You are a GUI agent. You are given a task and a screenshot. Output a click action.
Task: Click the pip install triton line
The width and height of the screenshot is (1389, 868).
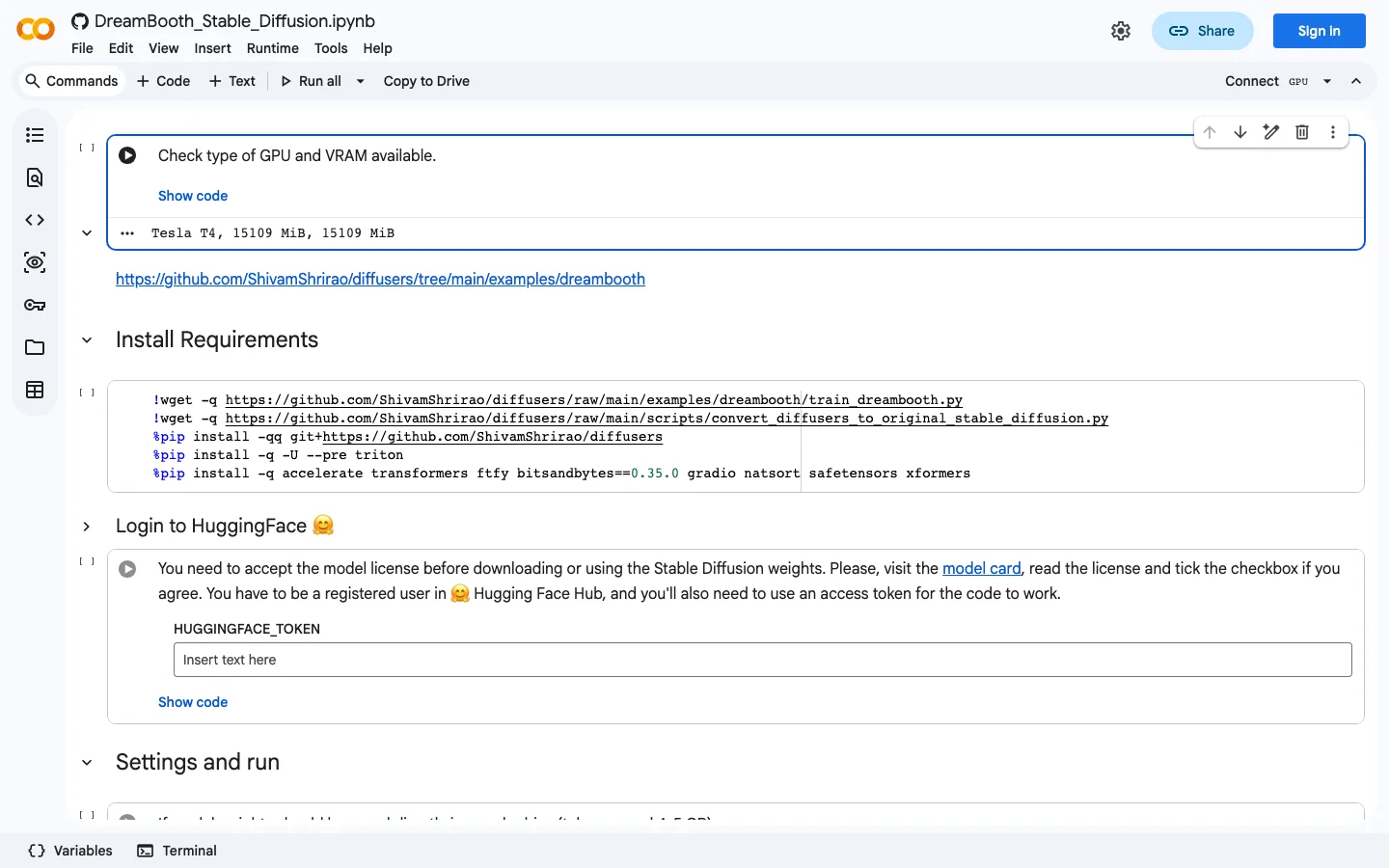point(278,455)
